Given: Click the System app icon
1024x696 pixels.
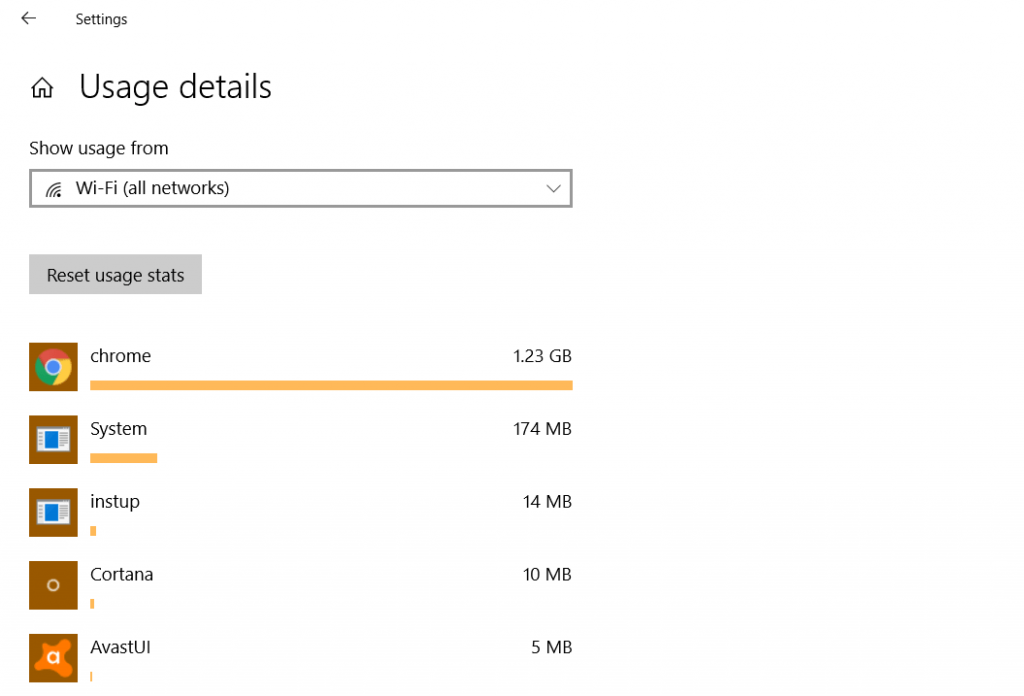Looking at the screenshot, I should tap(54, 439).
